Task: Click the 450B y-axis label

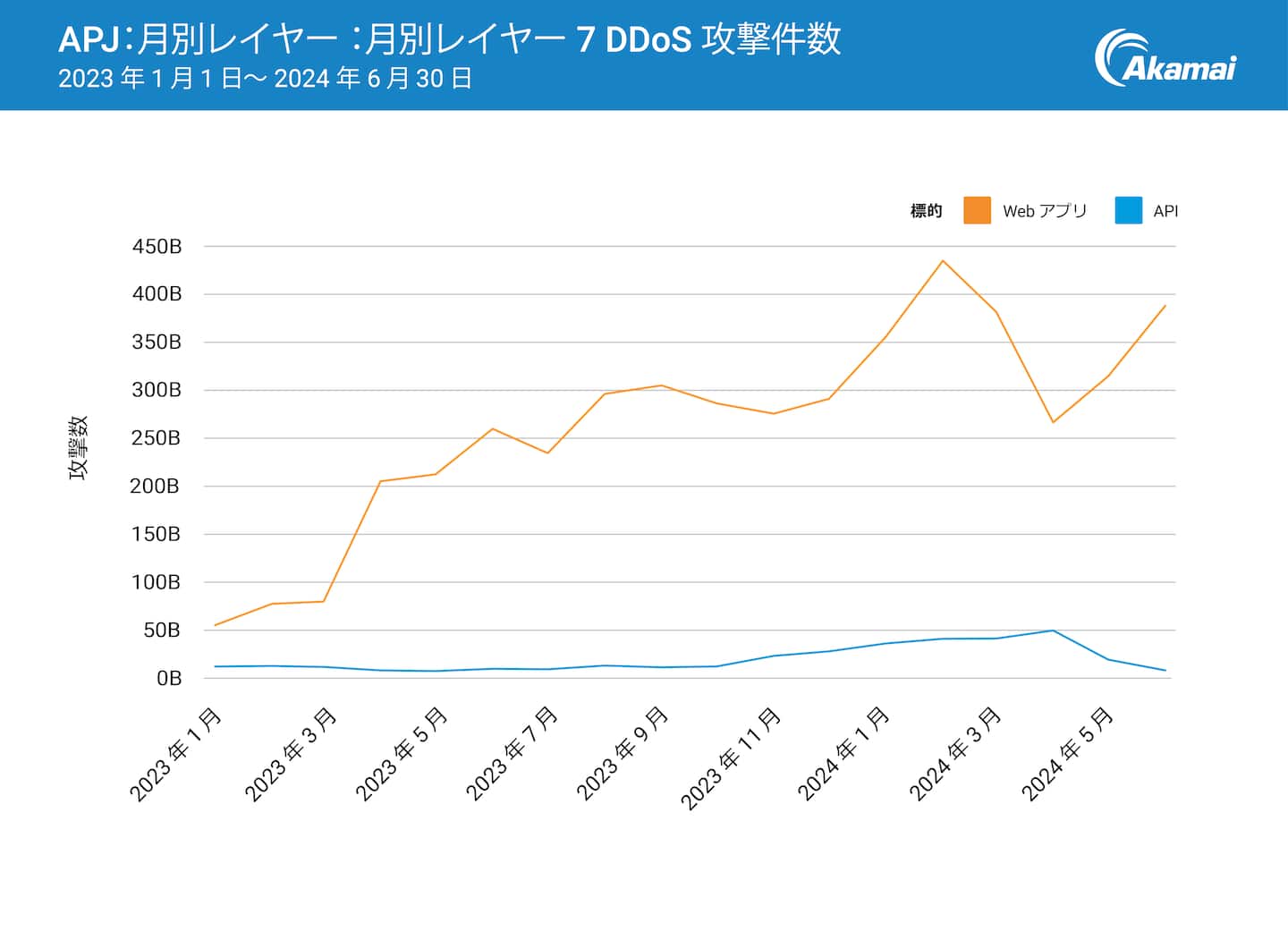Action: [x=157, y=247]
